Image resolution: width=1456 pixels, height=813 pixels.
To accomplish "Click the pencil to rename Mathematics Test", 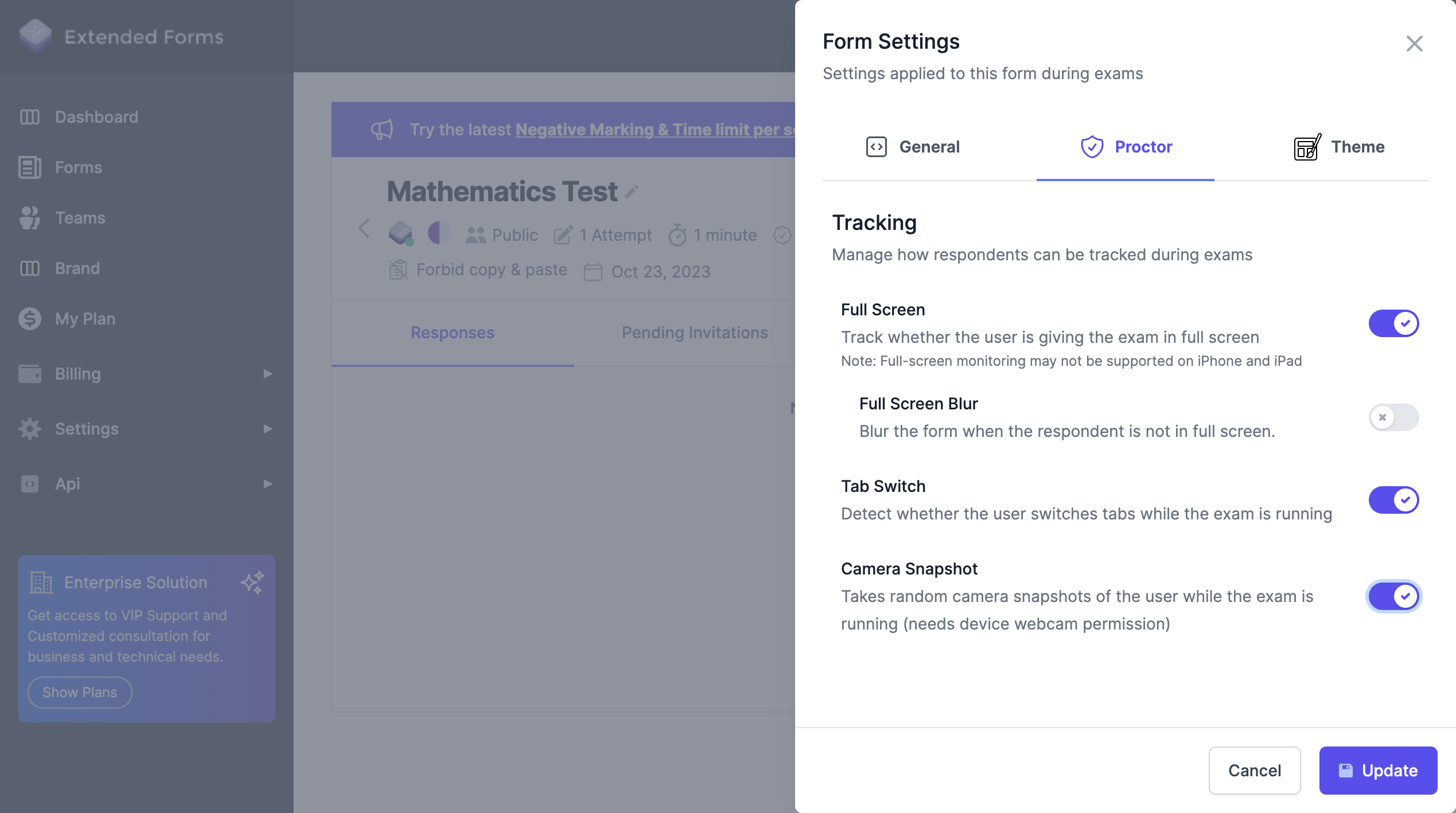I will click(x=632, y=192).
